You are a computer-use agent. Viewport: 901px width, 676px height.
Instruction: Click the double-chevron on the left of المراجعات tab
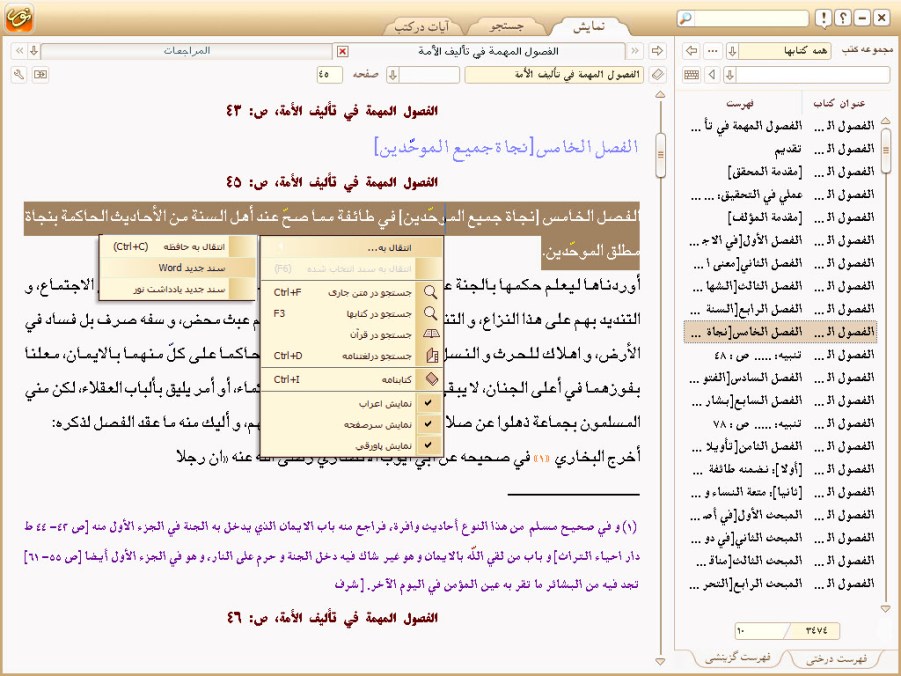[20, 51]
